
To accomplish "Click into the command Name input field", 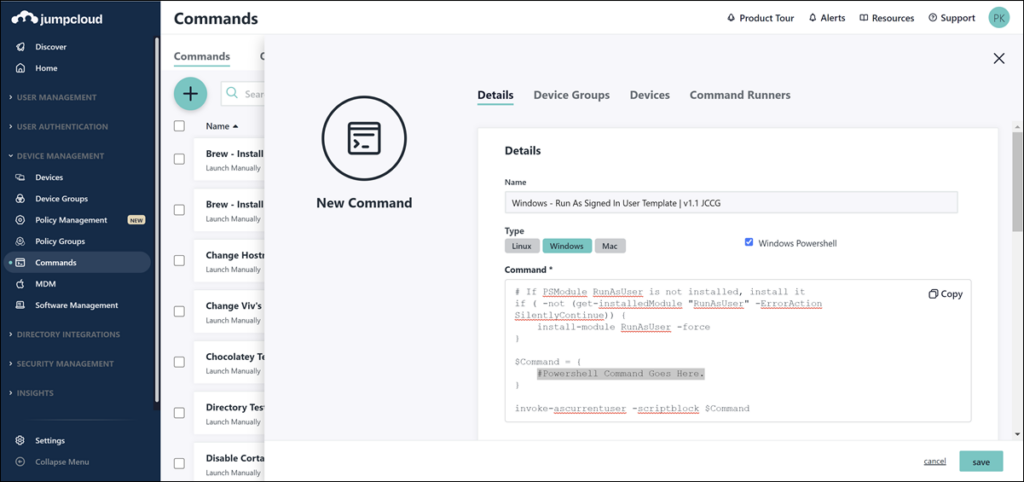I will (x=730, y=203).
